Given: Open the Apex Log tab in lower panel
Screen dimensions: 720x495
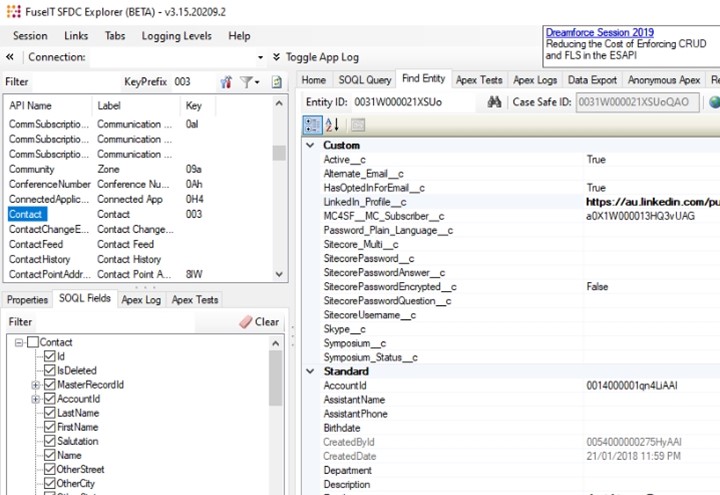Looking at the screenshot, I should [x=141, y=300].
